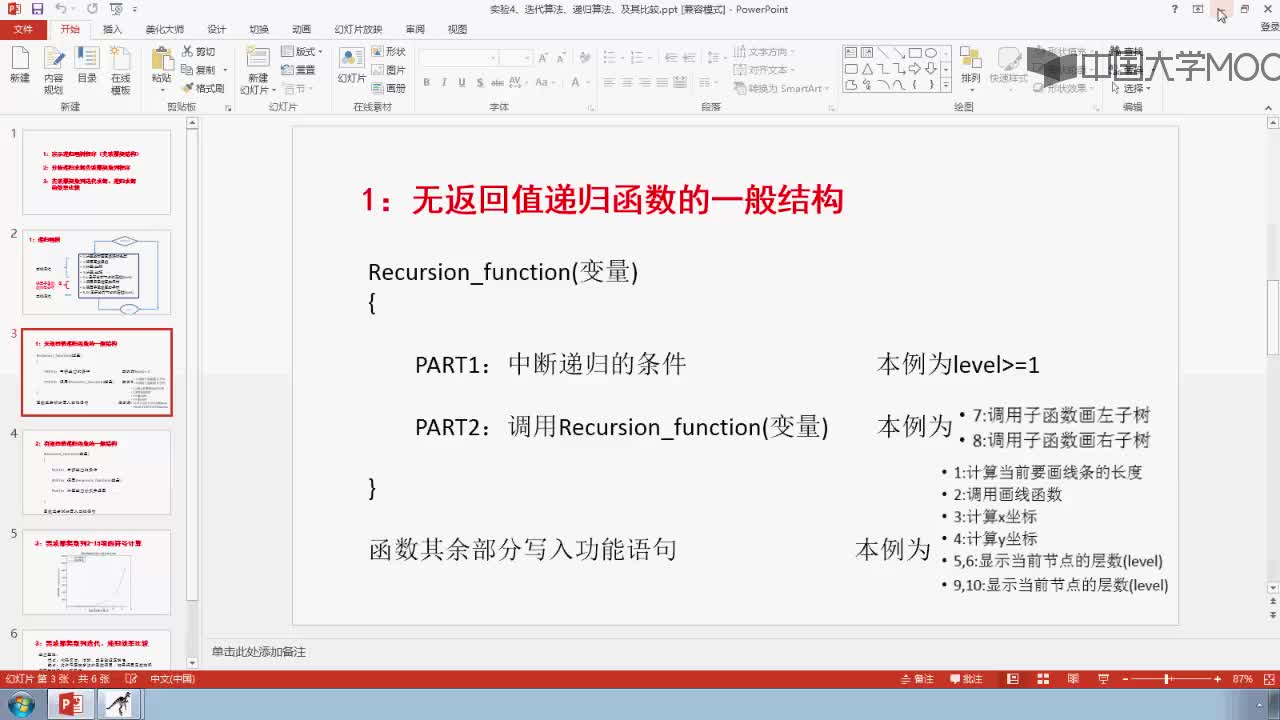
Task: Open the 复制 copy dropdown arrow
Action: [225, 70]
